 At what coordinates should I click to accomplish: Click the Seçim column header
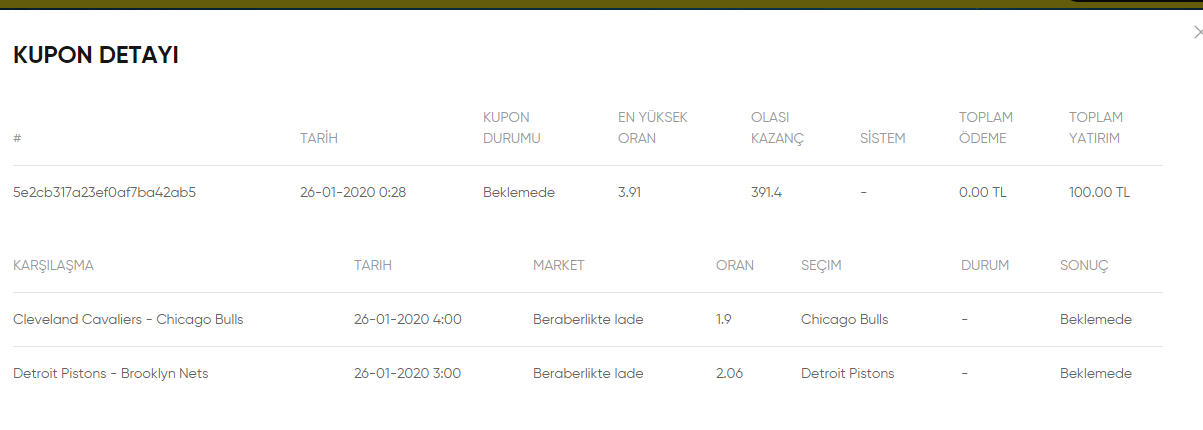click(821, 265)
